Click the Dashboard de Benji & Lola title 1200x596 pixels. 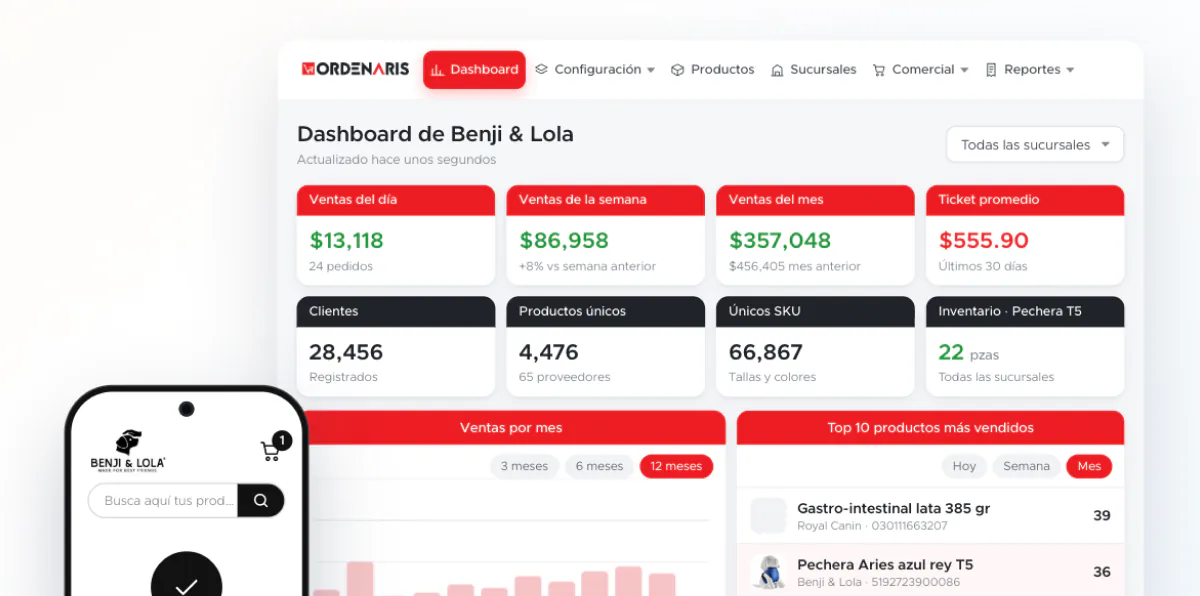[x=436, y=134]
